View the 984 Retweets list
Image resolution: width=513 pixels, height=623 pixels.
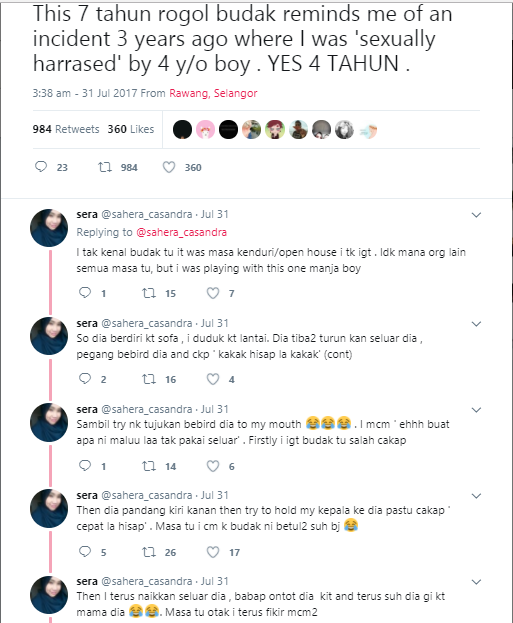pos(66,129)
